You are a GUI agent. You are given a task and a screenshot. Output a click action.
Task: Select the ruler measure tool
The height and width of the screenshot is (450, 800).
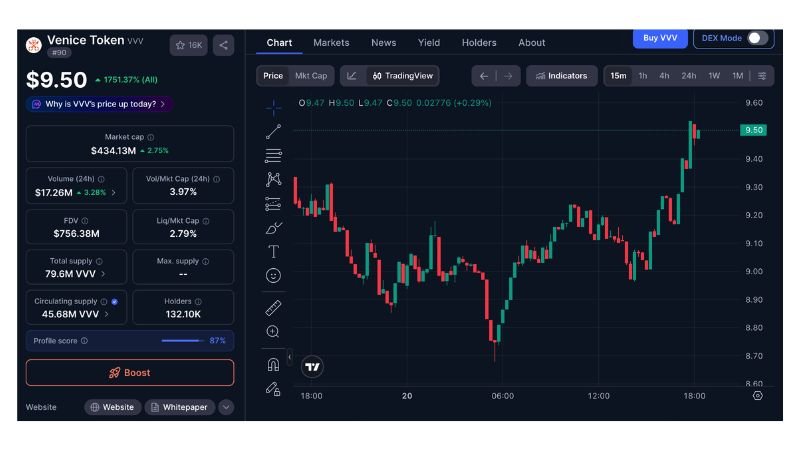[273, 308]
